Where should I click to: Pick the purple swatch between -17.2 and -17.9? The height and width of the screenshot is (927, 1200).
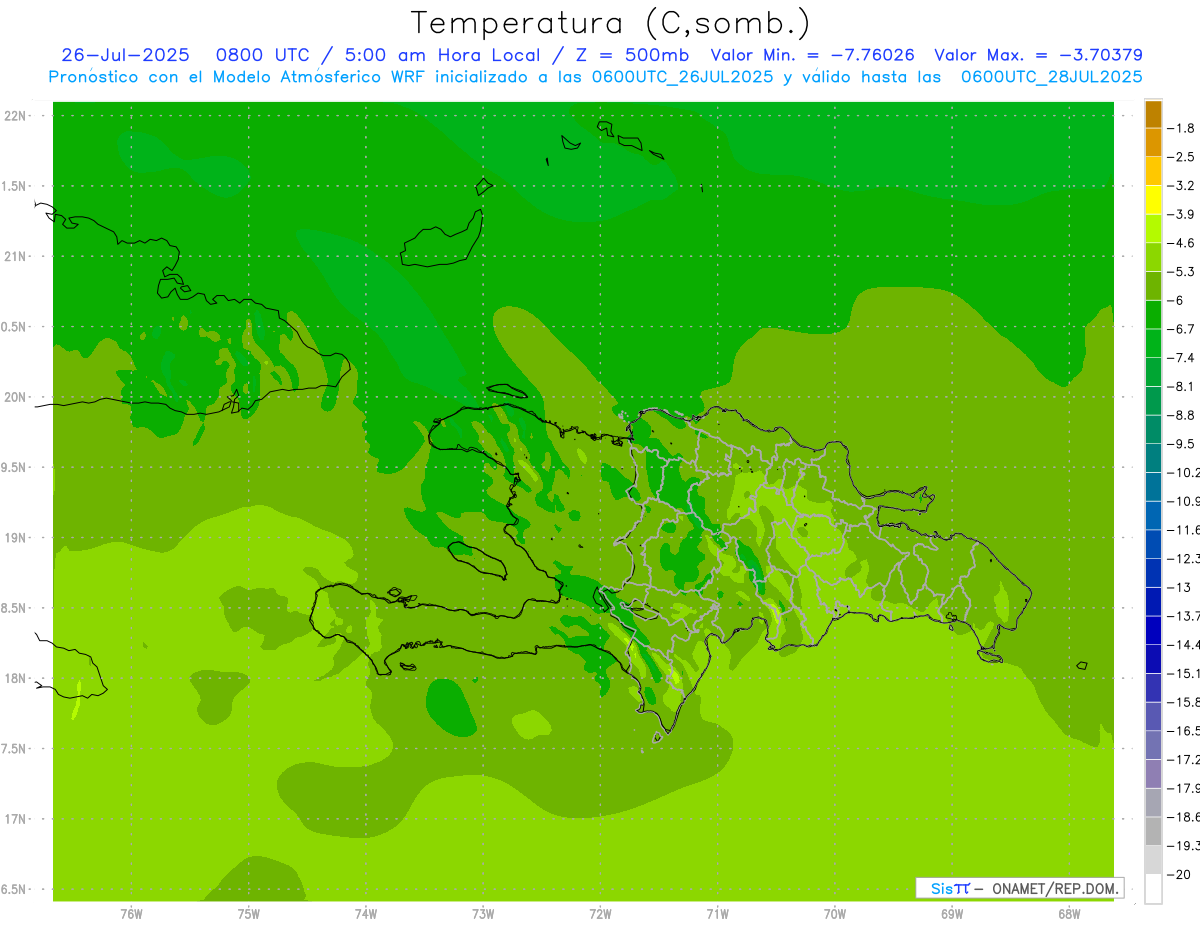[1153, 774]
